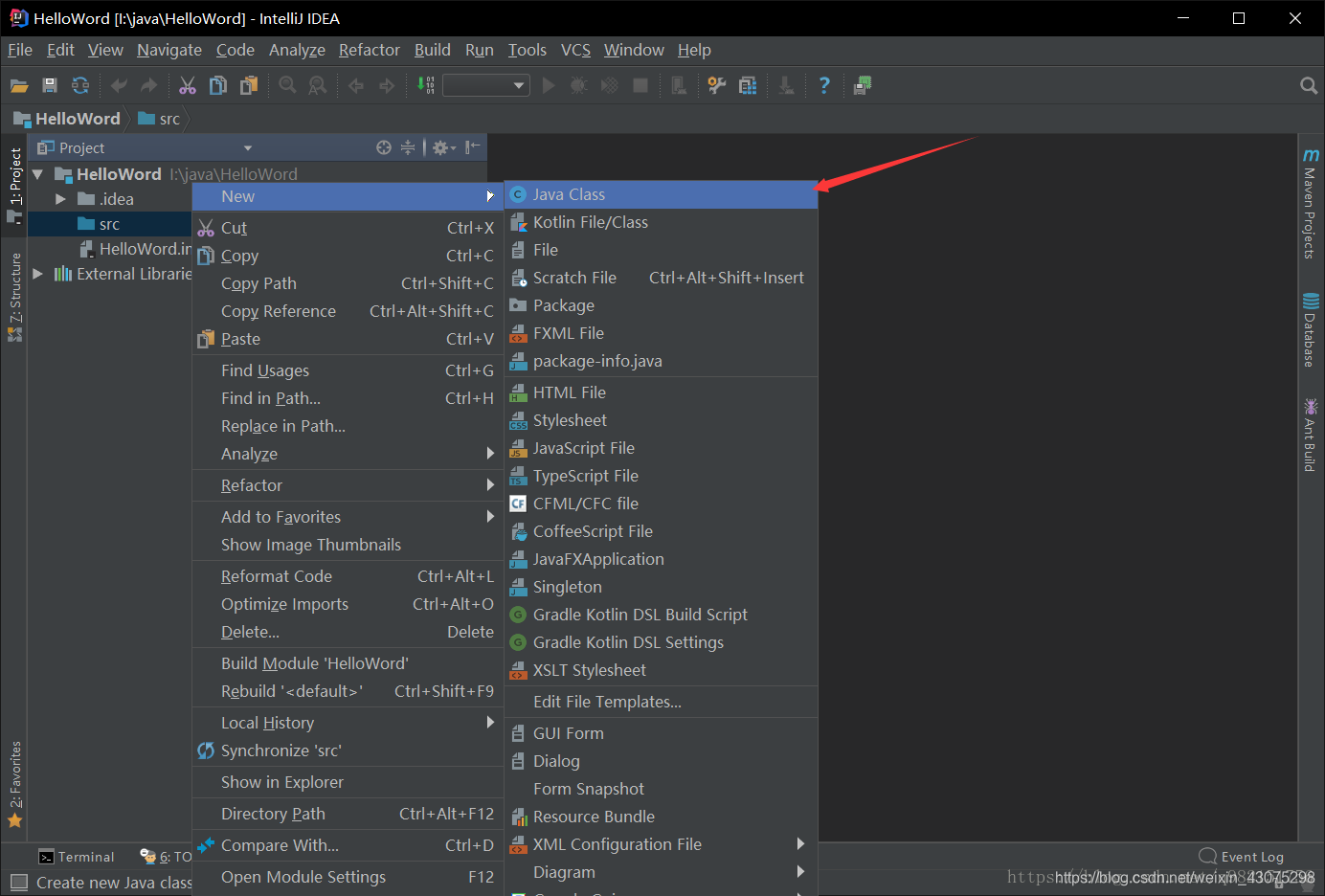Click the tool windows toggle in bottom-left corner
1325x896 pixels.
pos(18,883)
